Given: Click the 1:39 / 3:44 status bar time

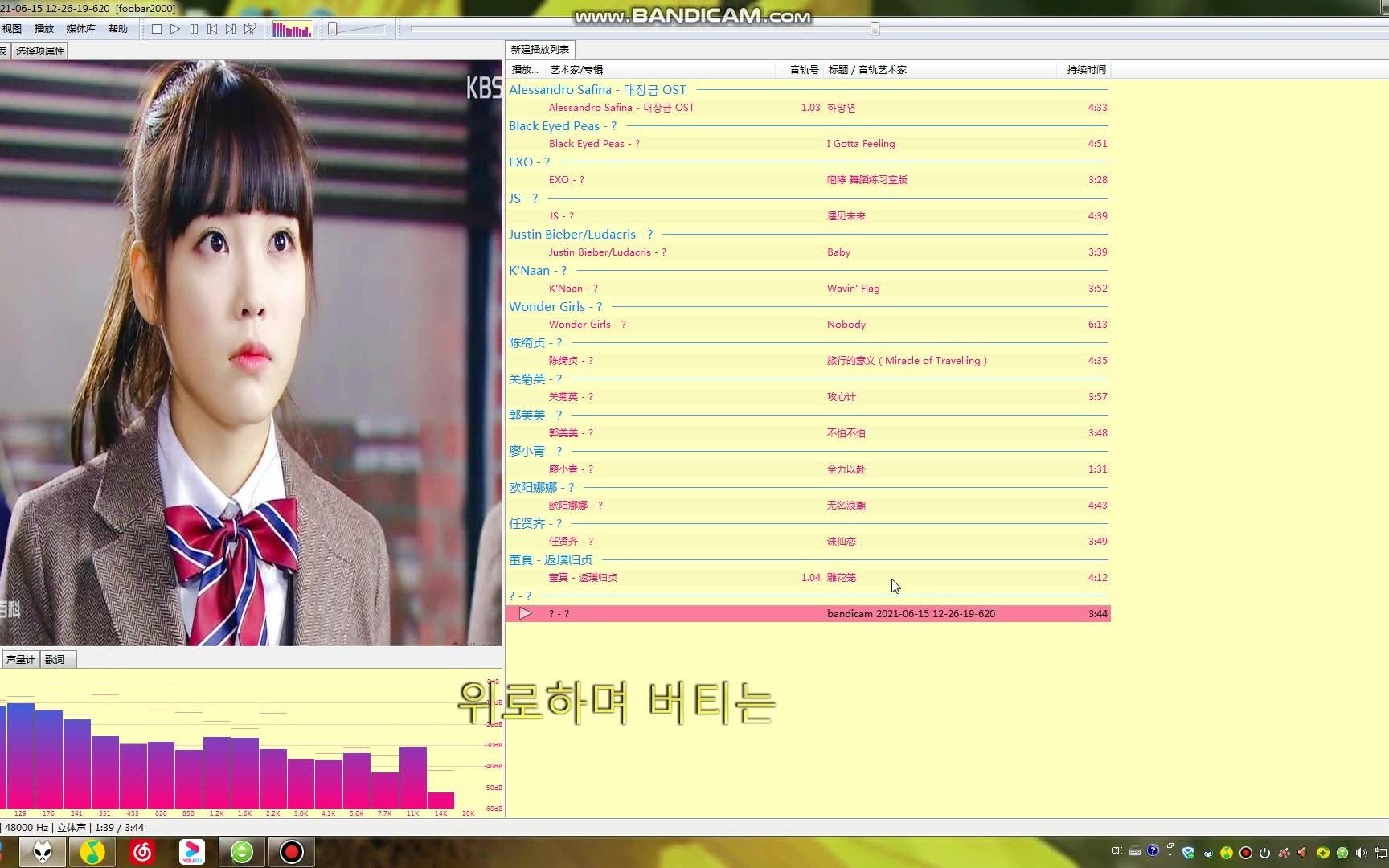Looking at the screenshot, I should pyautogui.click(x=119, y=828).
